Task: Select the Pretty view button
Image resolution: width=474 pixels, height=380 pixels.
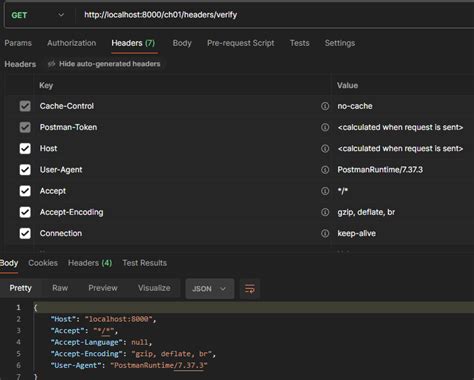Action: (21, 288)
